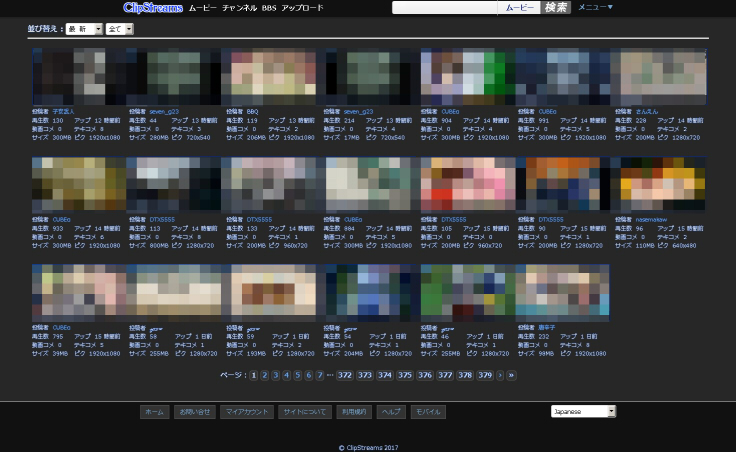
Task: Click the マイアカウント footer button
Action: 247,412
